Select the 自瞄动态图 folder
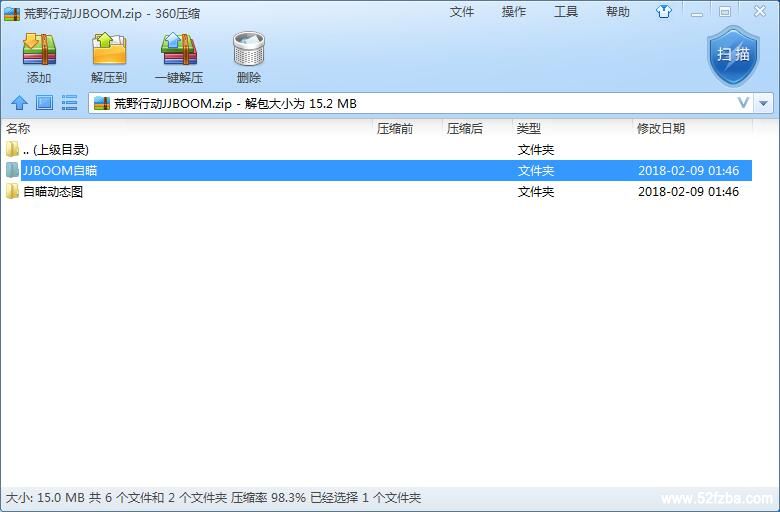The height and width of the screenshot is (512, 780). pos(53,192)
